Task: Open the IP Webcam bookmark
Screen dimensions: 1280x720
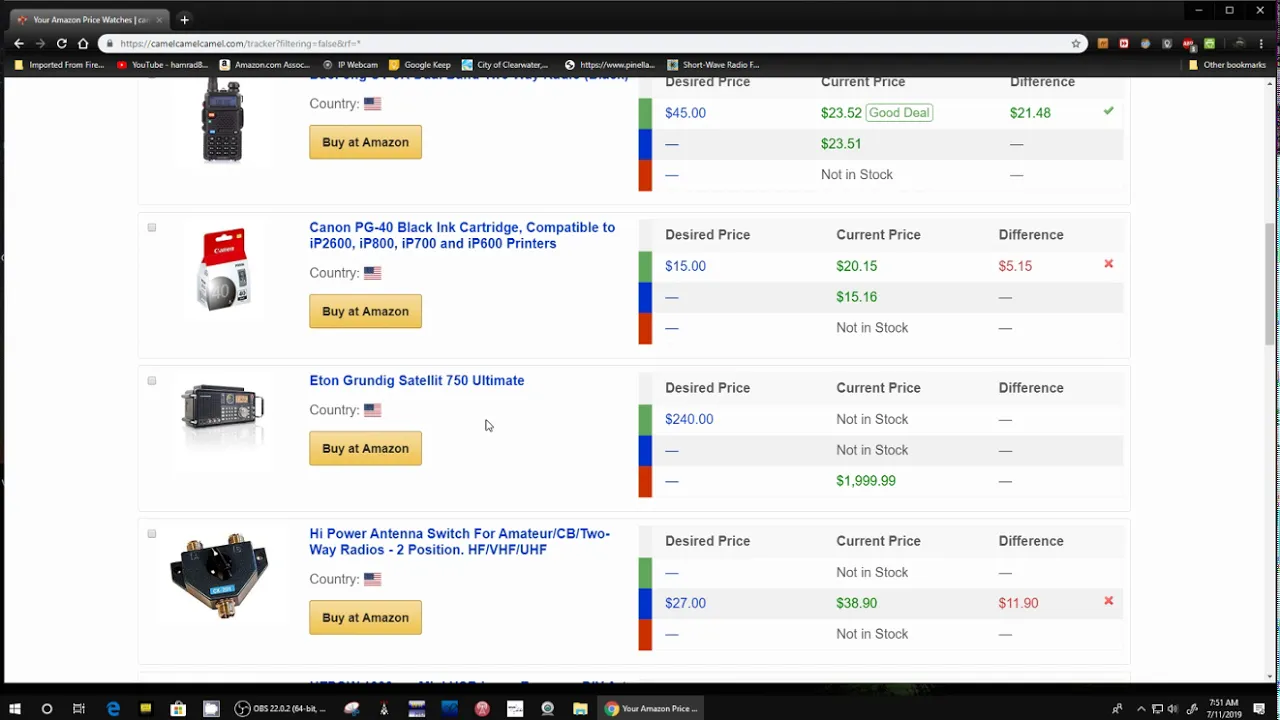Action: pos(350,65)
